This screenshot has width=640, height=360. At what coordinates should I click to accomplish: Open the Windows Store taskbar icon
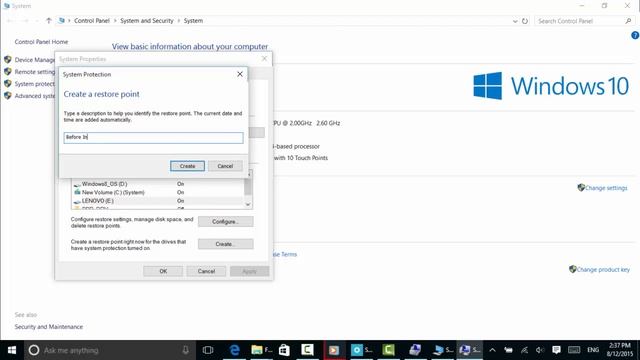284,350
